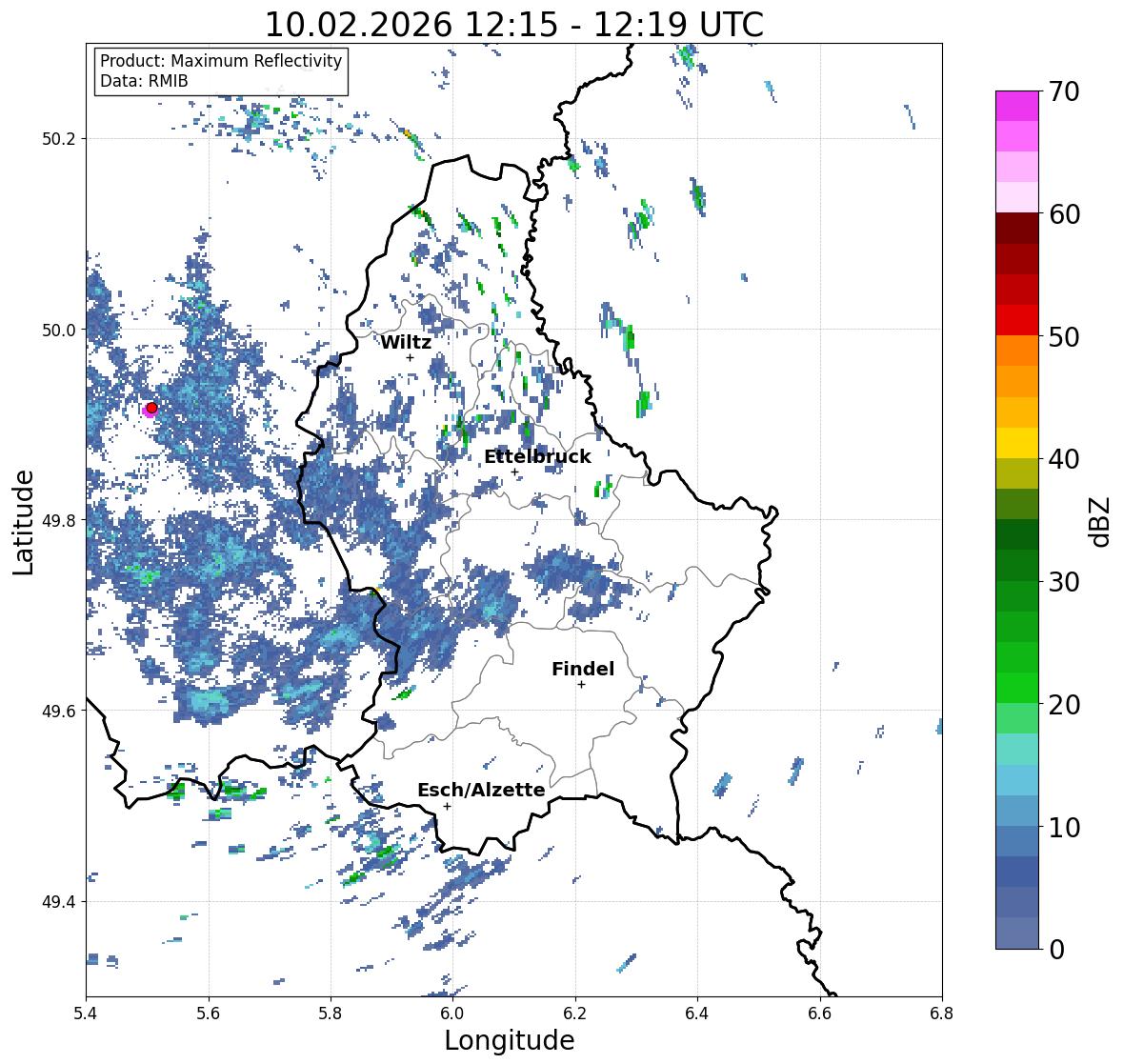Click the yellow band near 40 dBZ on colorbar

(1017, 443)
